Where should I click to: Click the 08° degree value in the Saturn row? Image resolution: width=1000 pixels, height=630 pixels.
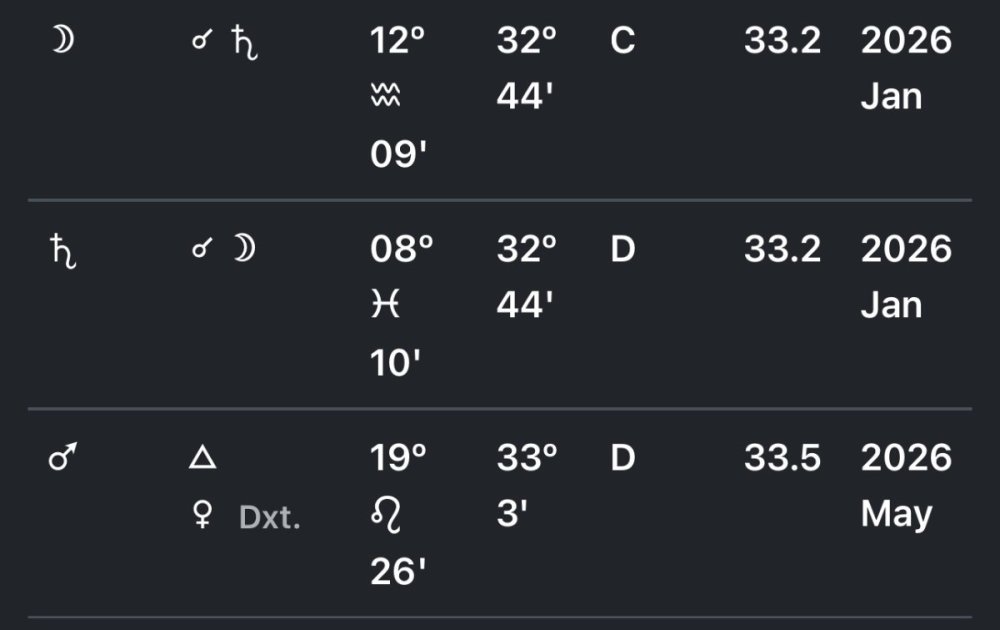click(402, 250)
